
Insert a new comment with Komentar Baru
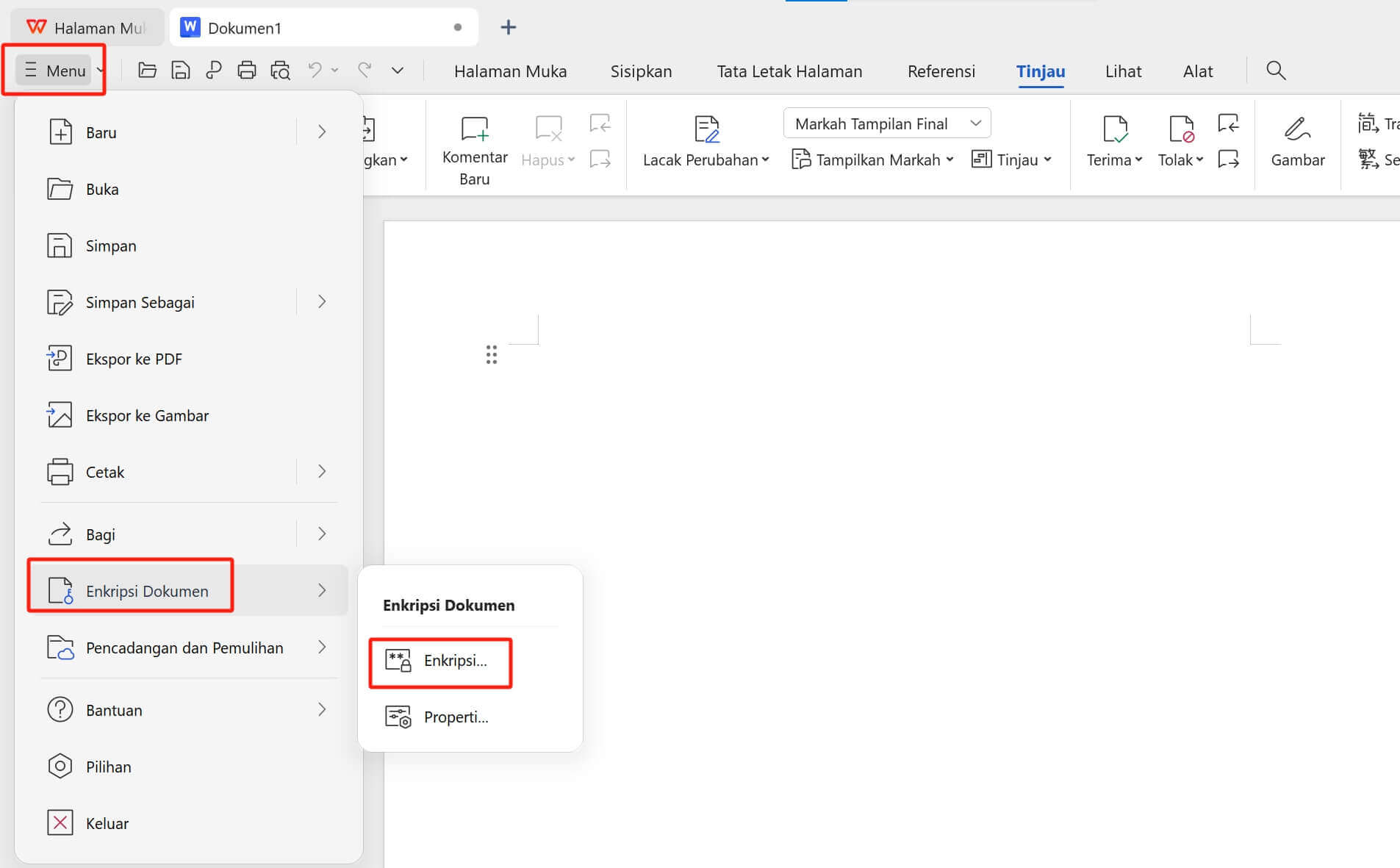click(x=474, y=143)
